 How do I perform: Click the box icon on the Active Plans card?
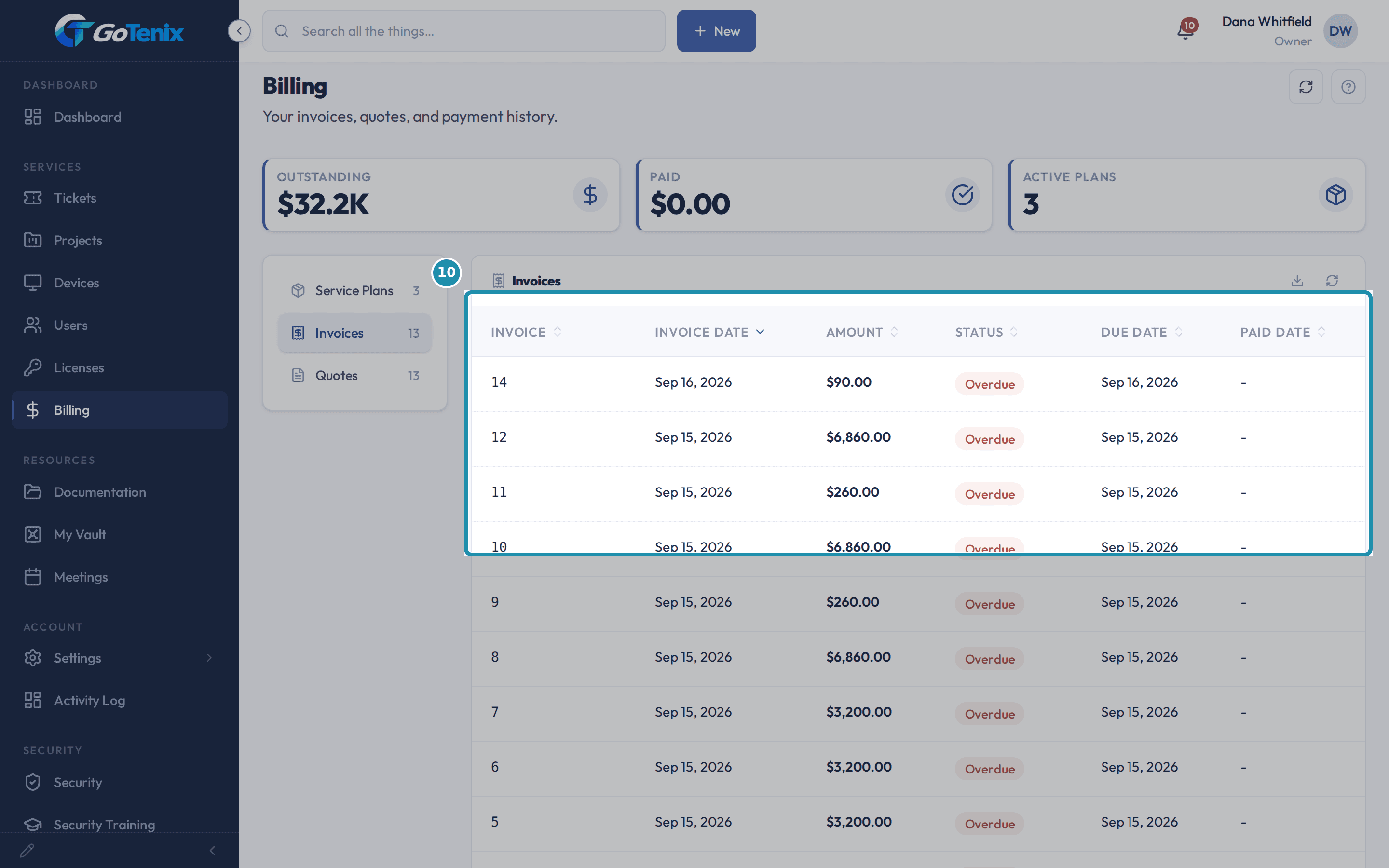[1335, 195]
